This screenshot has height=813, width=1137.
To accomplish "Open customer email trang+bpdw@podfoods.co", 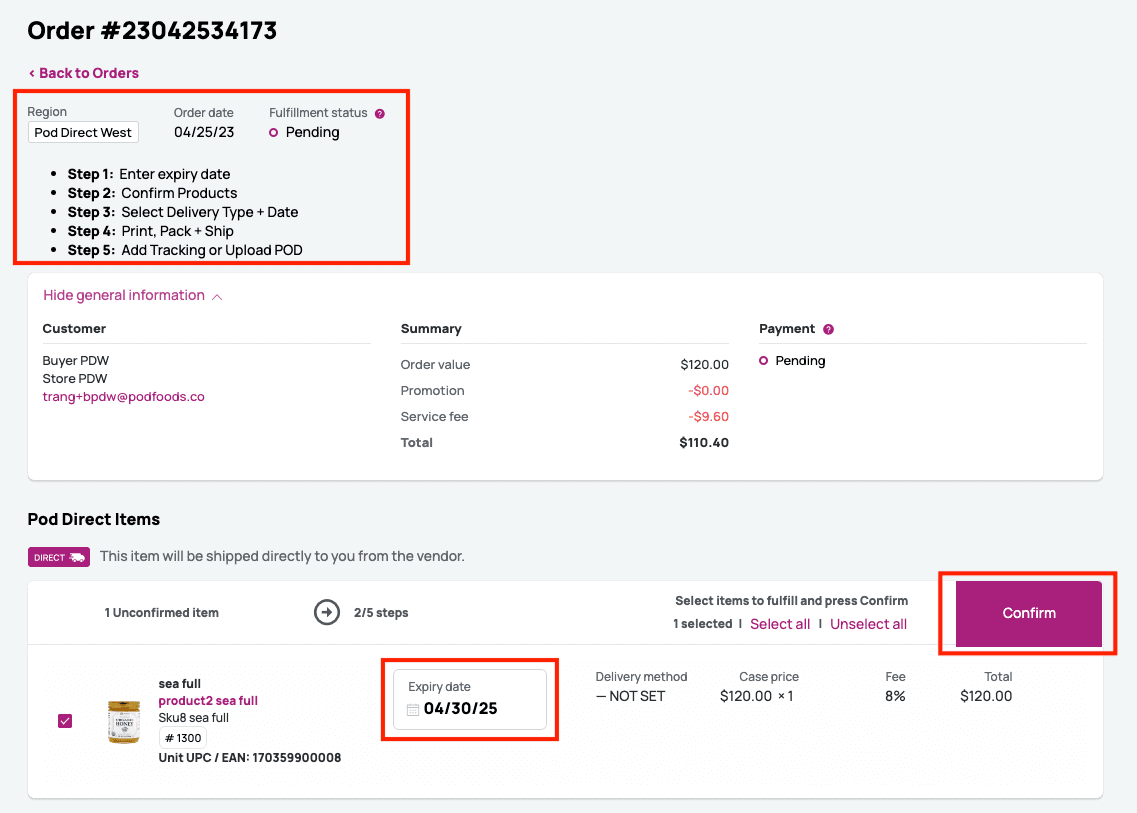I will pyautogui.click(x=123, y=397).
